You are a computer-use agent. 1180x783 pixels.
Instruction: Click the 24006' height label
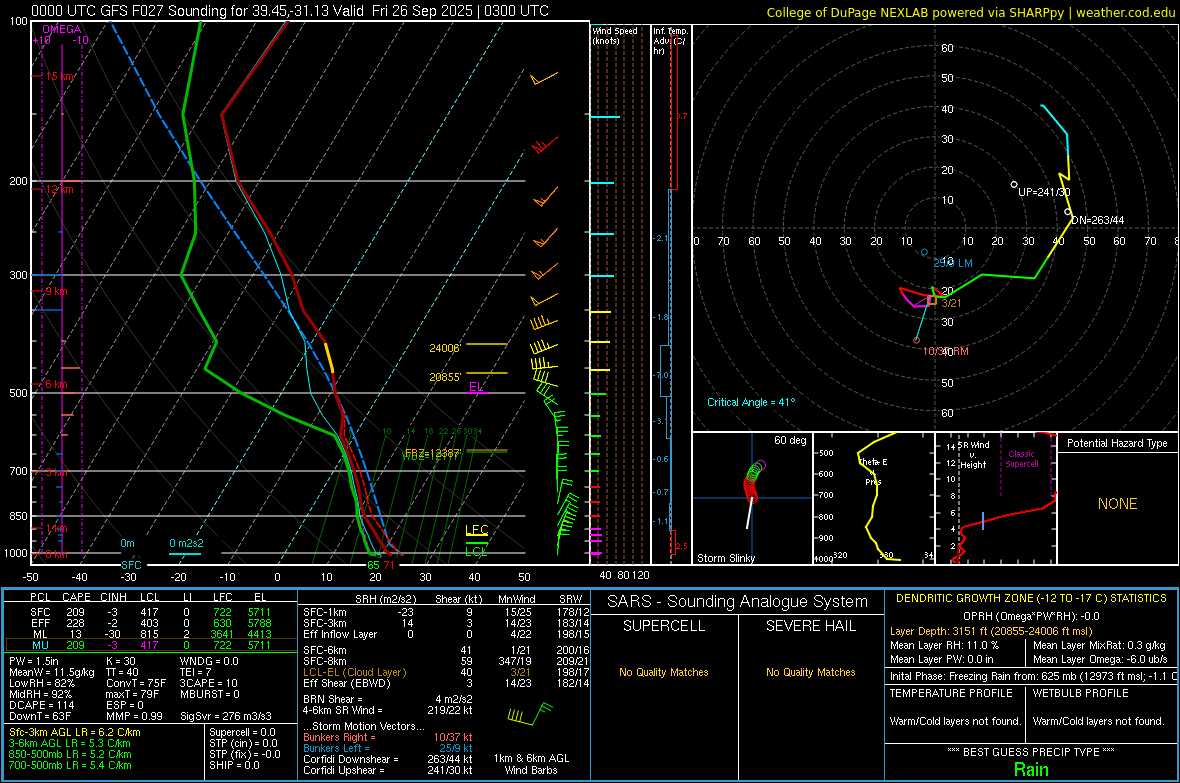tap(444, 348)
